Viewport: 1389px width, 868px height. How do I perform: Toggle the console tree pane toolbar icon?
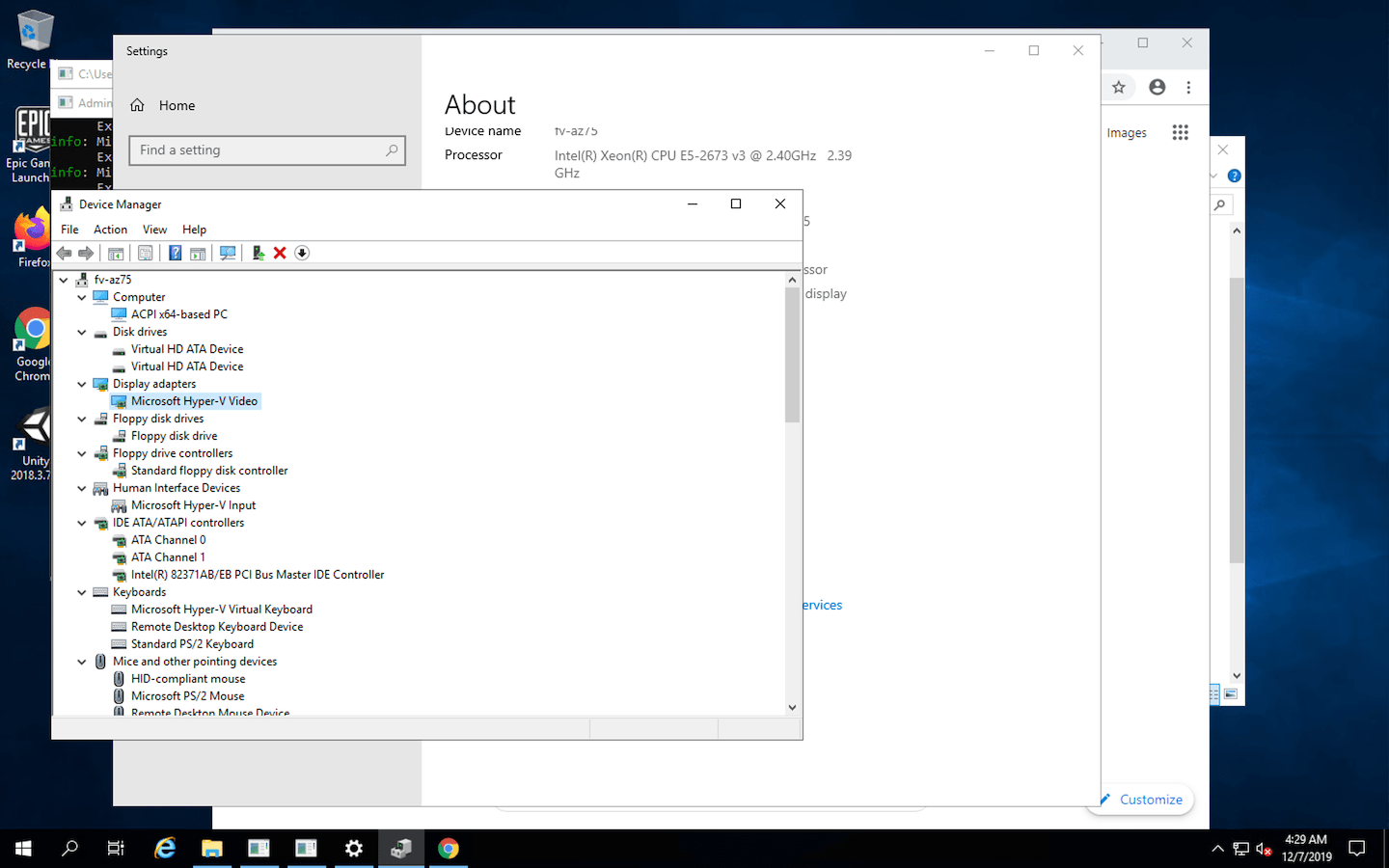coord(116,253)
